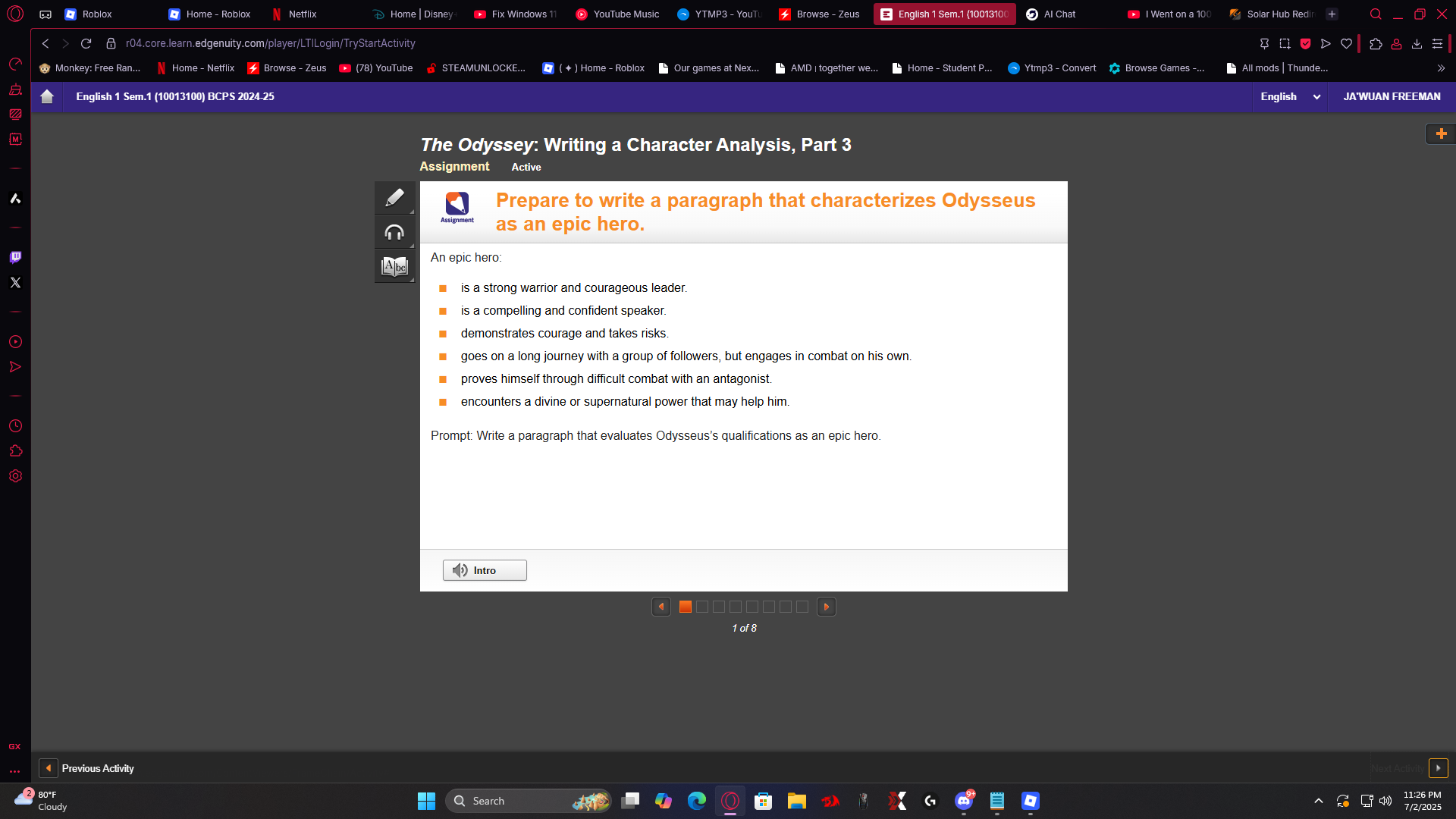Viewport: 1456px width, 819px height.
Task: Open the sidebar player icon
Action: tap(15, 342)
